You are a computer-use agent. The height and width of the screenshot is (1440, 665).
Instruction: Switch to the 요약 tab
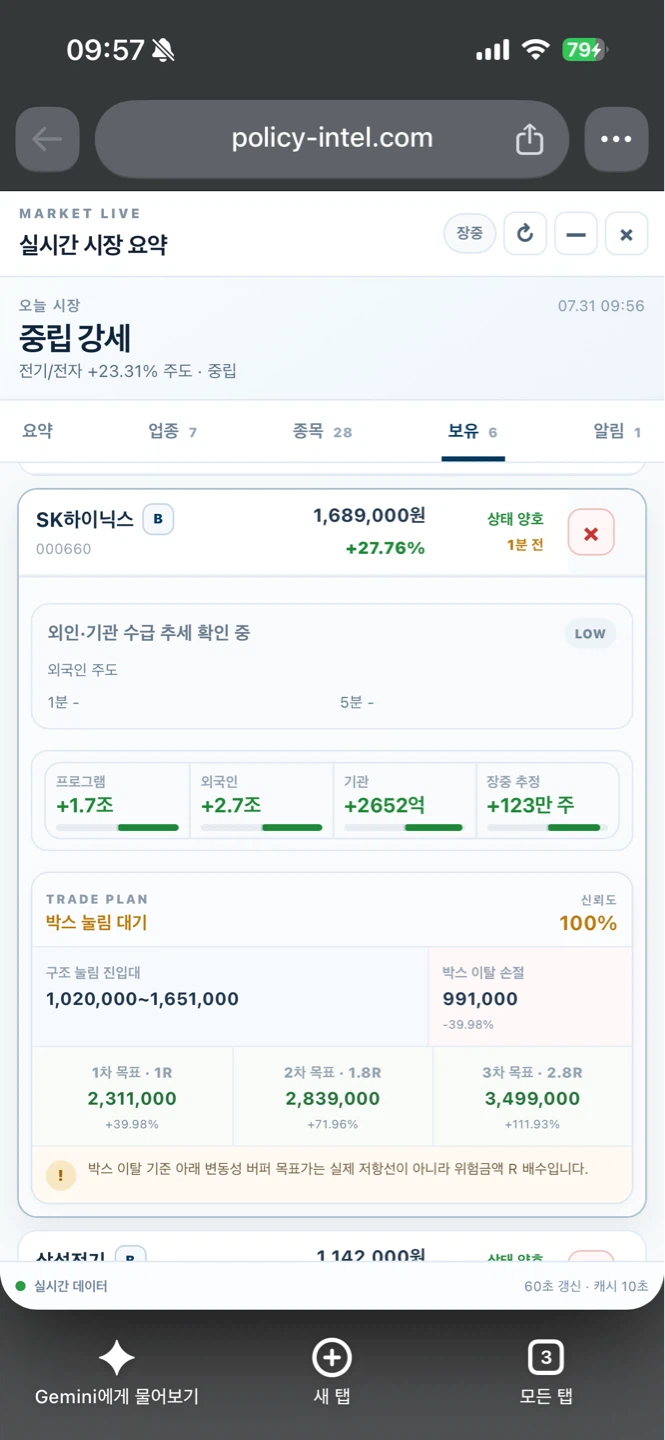point(38,431)
